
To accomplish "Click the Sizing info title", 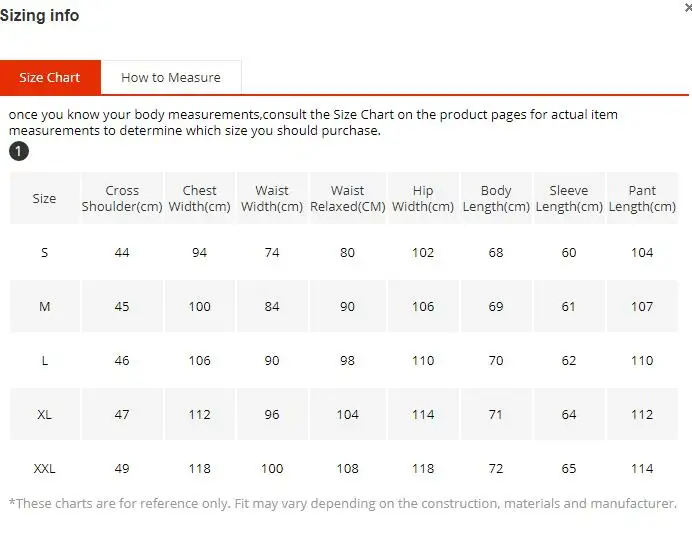I will (x=40, y=15).
